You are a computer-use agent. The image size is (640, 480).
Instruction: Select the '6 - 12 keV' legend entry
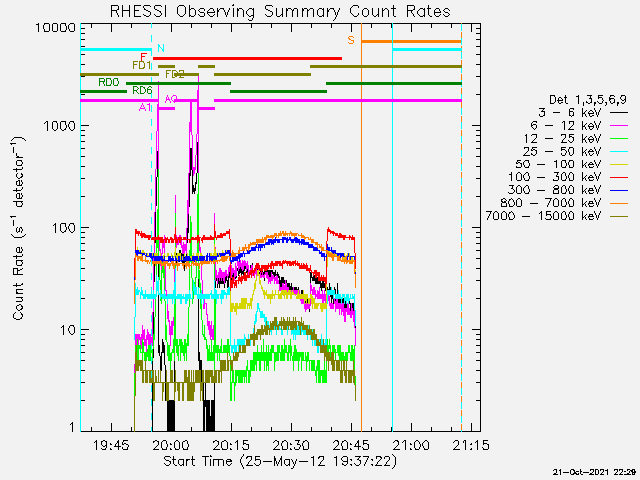(x=580, y=125)
